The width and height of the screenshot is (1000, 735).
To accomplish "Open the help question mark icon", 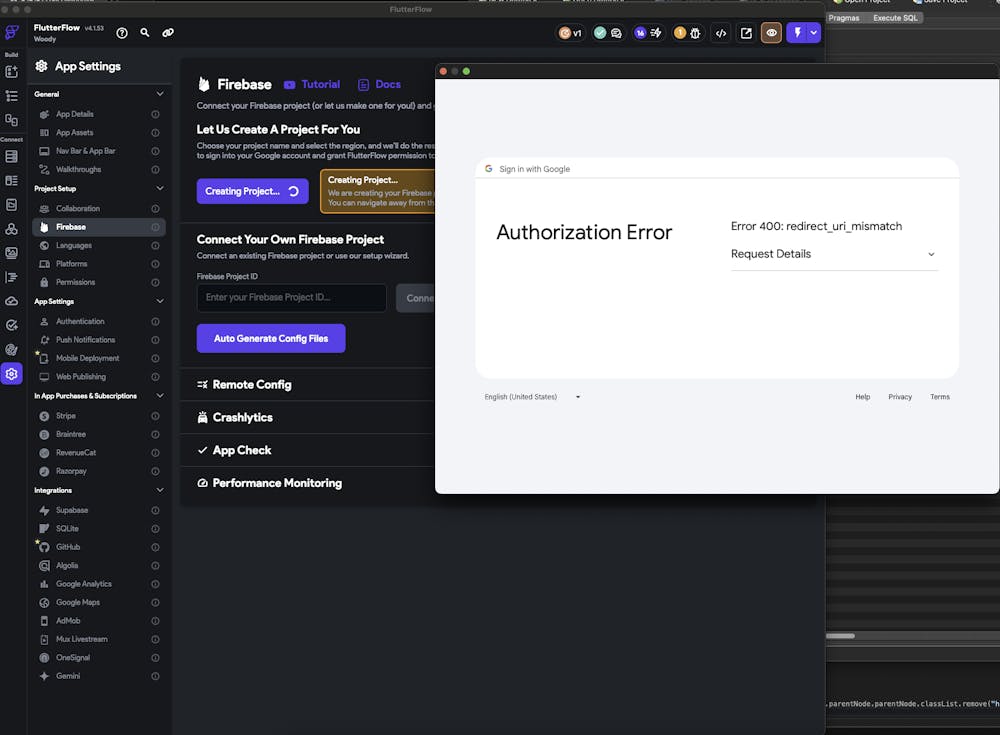I will pyautogui.click(x=122, y=33).
